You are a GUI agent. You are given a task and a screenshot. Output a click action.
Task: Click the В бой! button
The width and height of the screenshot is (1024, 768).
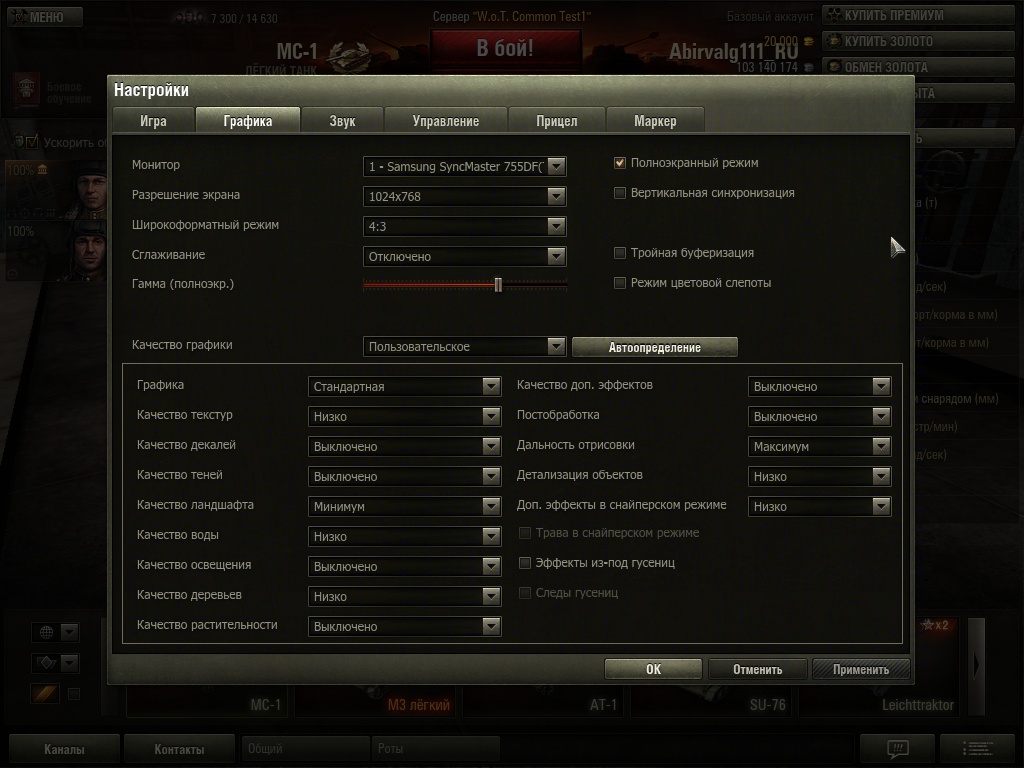[505, 48]
